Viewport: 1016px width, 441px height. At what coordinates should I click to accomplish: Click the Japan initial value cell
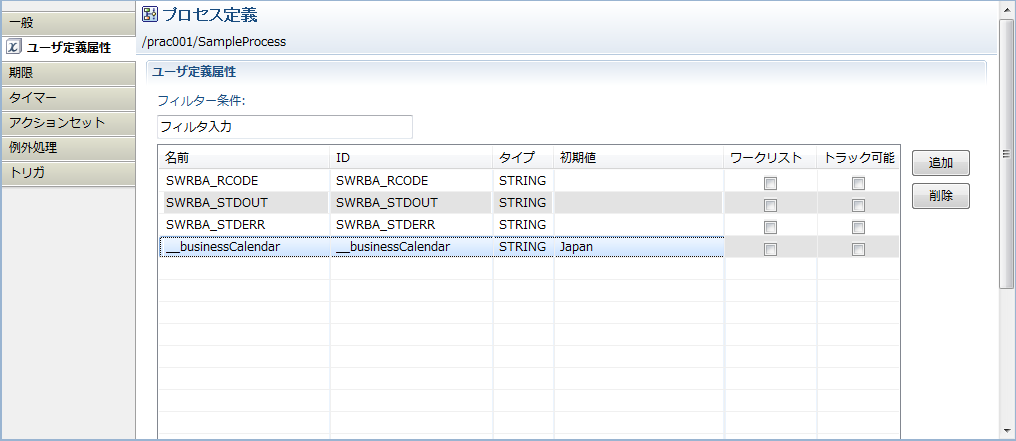point(638,247)
